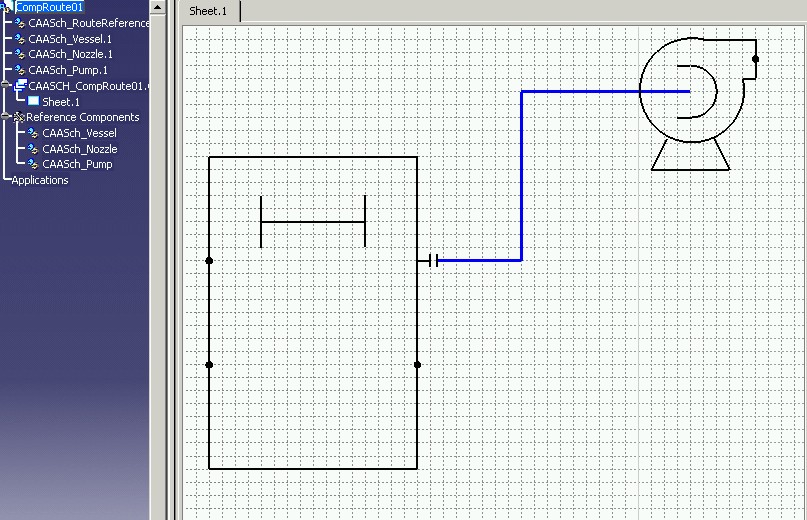Click the CAASch_RouteReference tree icon
Viewport: 807px width, 520px height.
pyautogui.click(x=20, y=23)
